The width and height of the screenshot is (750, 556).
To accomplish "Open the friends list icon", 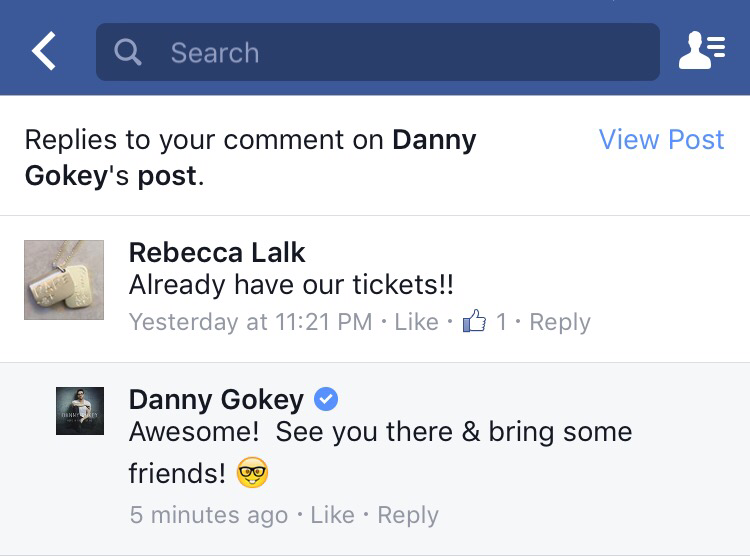I will click(x=702, y=52).
